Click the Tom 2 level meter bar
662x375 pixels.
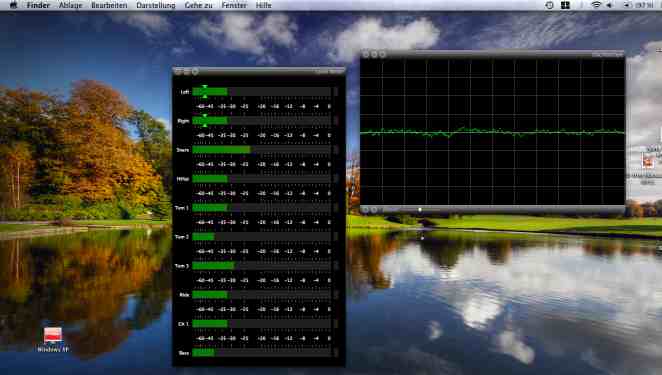tap(262, 236)
